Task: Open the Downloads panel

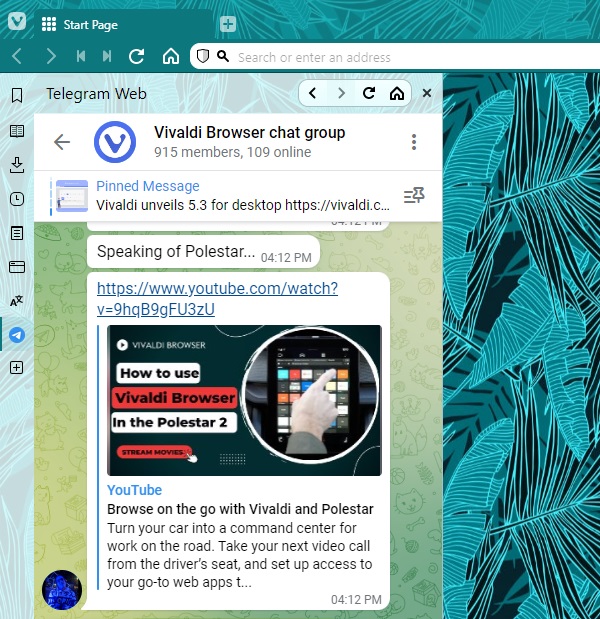Action: click(x=17, y=165)
